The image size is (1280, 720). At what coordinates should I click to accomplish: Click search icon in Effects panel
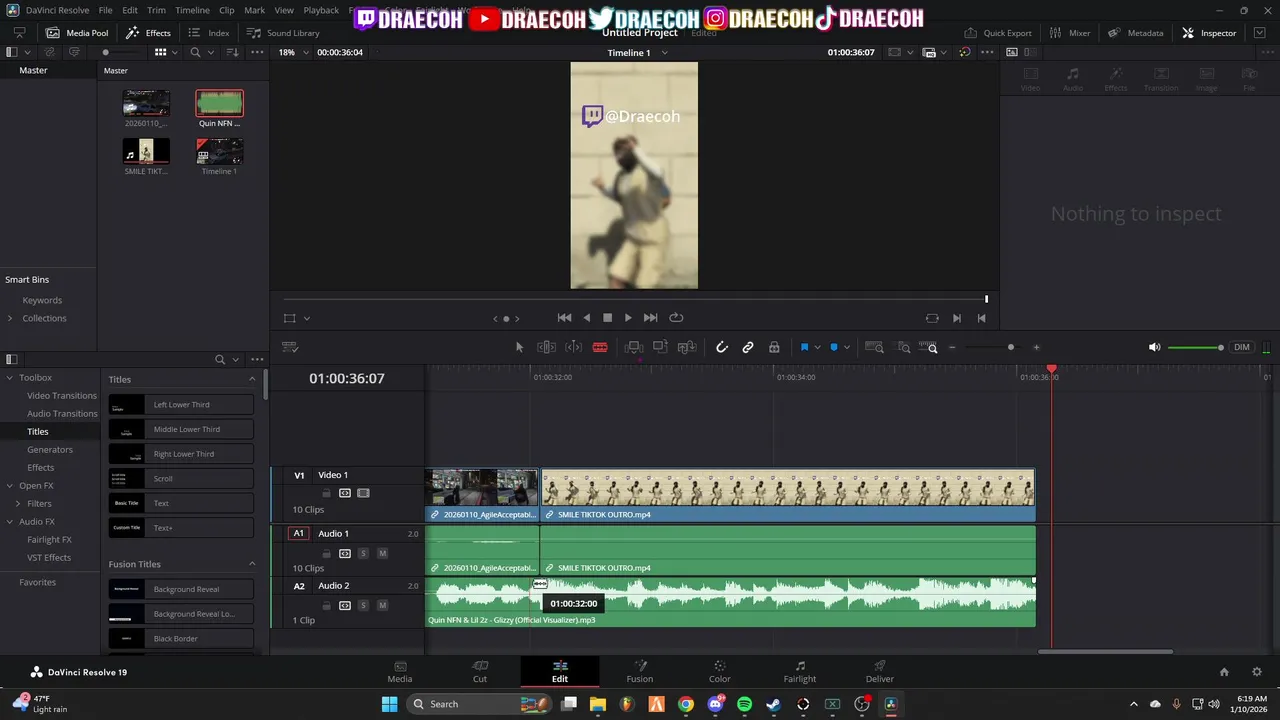point(220,359)
